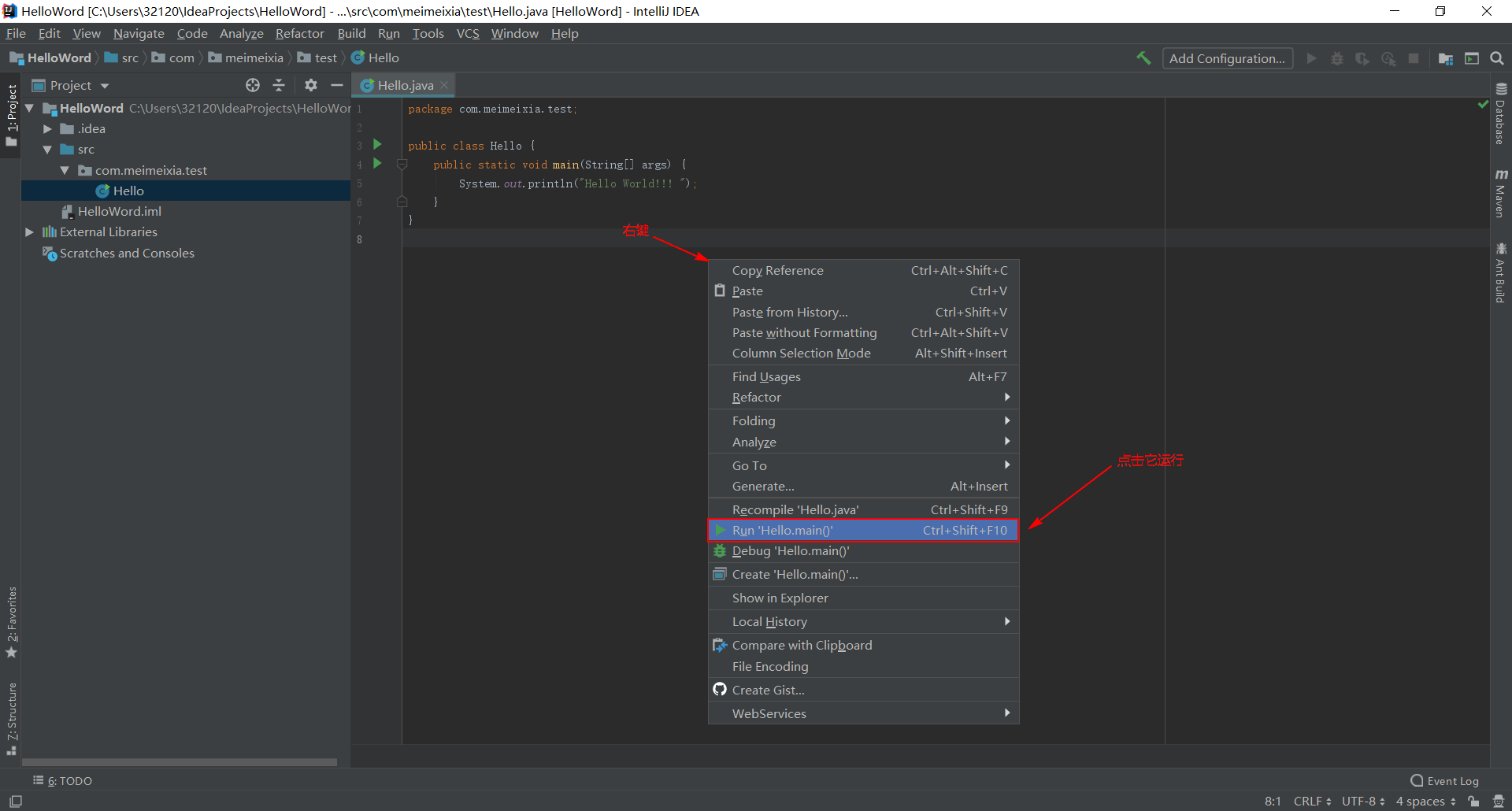Screen dimensions: 1512x811
Task: Click the Run Anything toolbar icon
Action: coord(1472,58)
